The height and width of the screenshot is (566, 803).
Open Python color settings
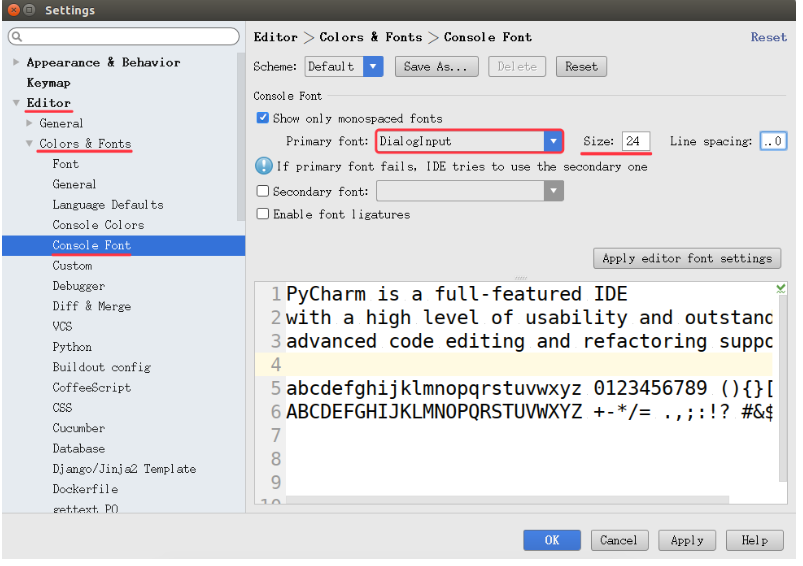pyautogui.click(x=72, y=347)
